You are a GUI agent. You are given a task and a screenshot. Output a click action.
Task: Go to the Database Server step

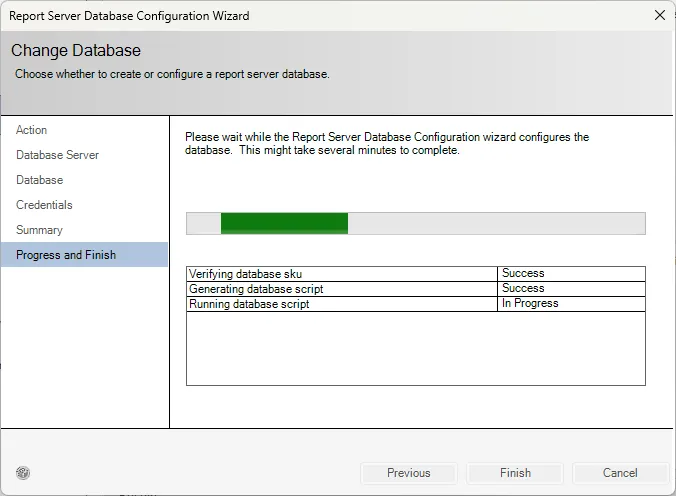click(57, 155)
